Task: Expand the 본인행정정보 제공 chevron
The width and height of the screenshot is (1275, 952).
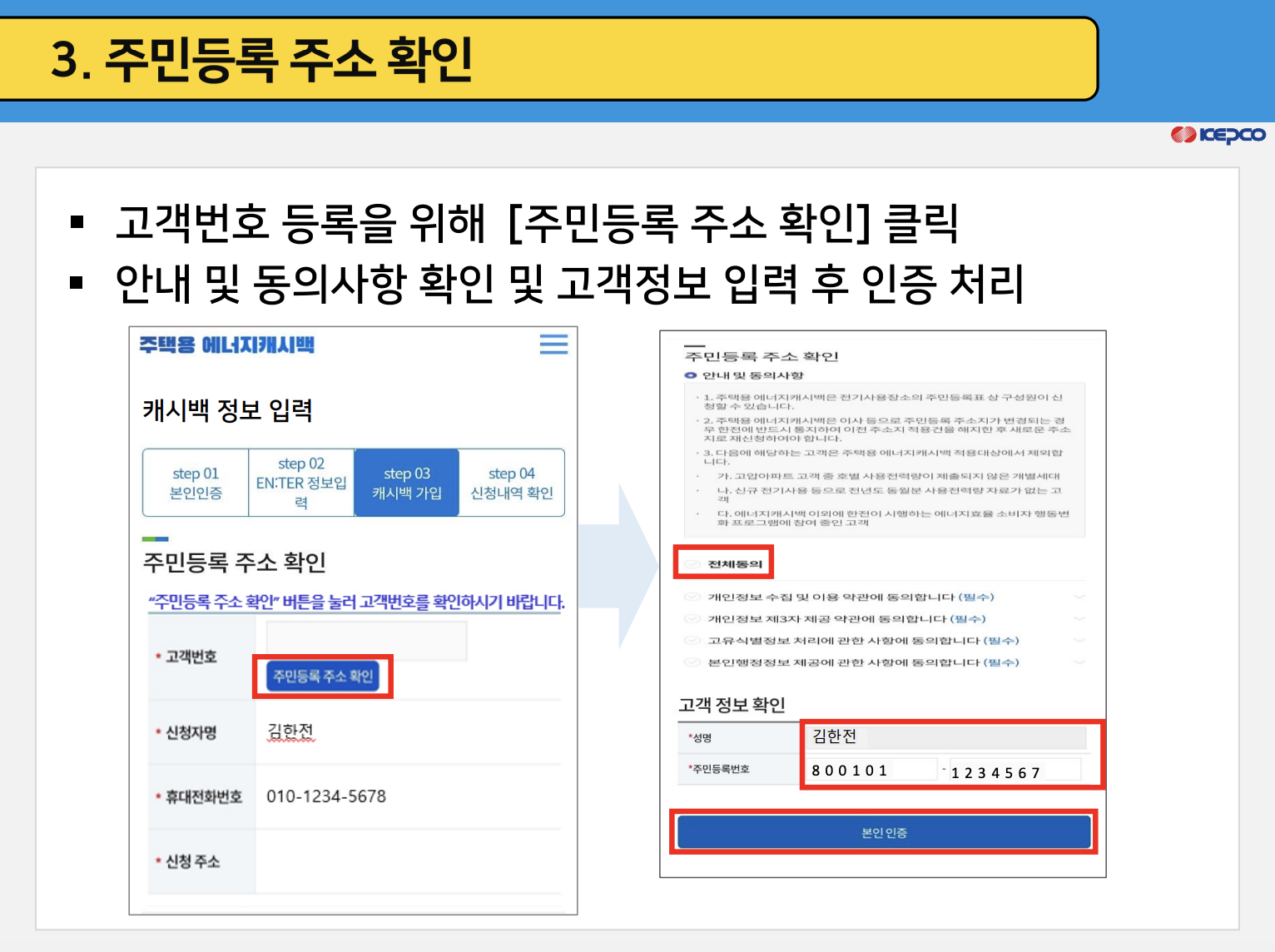Action: pos(1079,662)
